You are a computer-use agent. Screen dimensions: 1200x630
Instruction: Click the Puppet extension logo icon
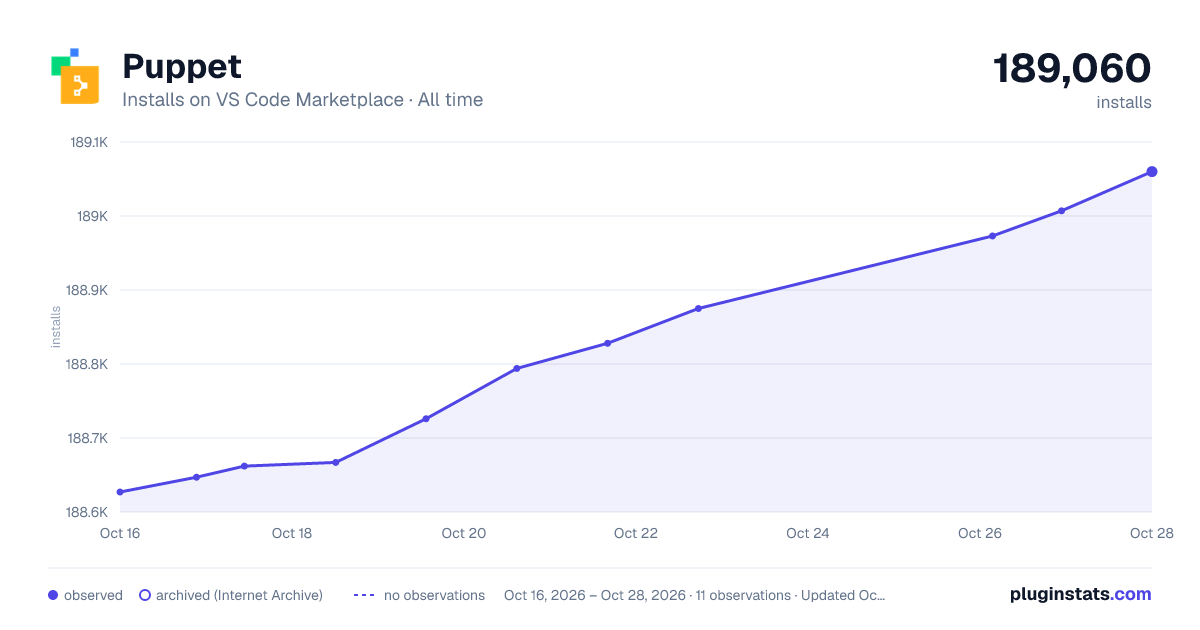click(x=75, y=76)
